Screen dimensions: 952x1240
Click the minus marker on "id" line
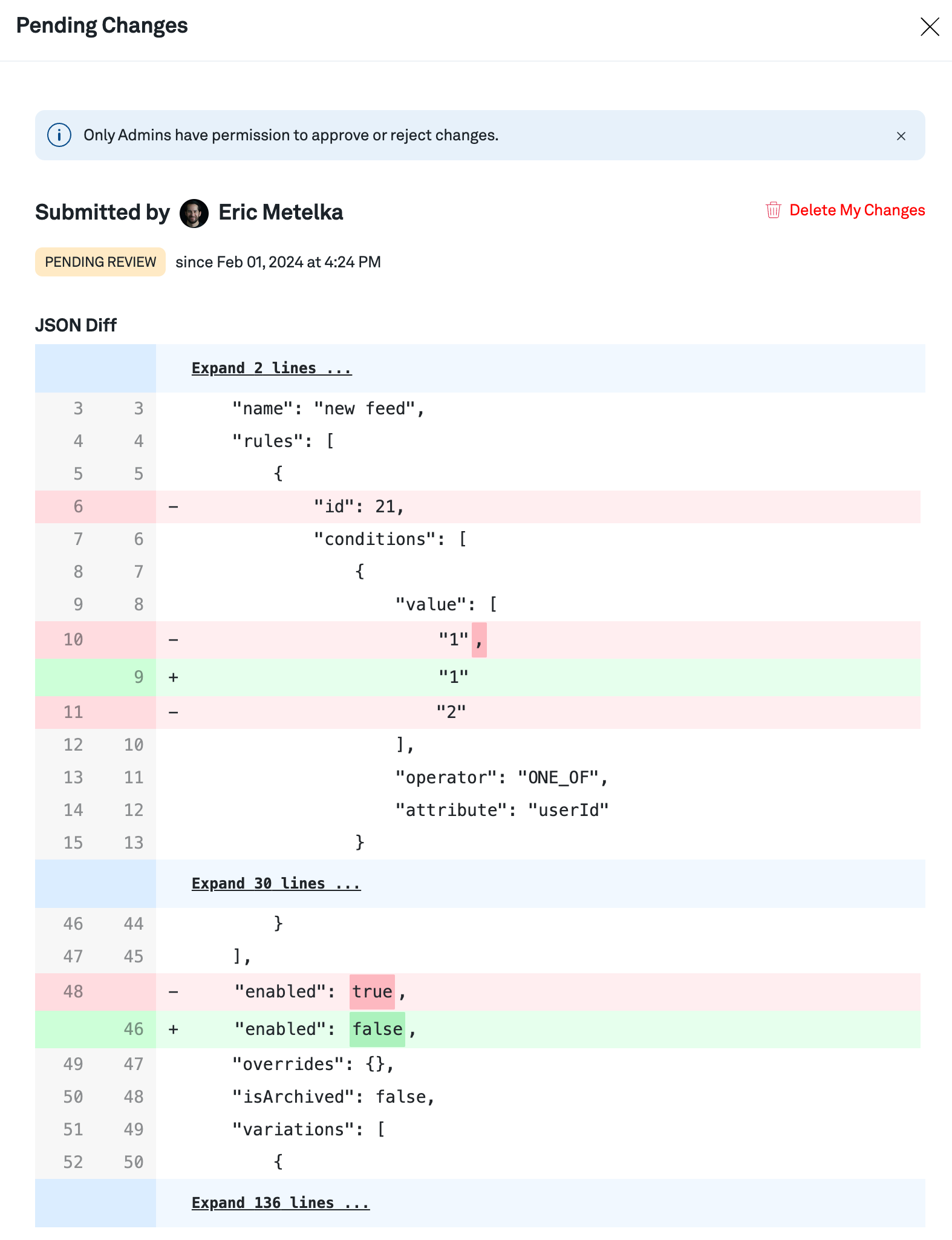(174, 506)
